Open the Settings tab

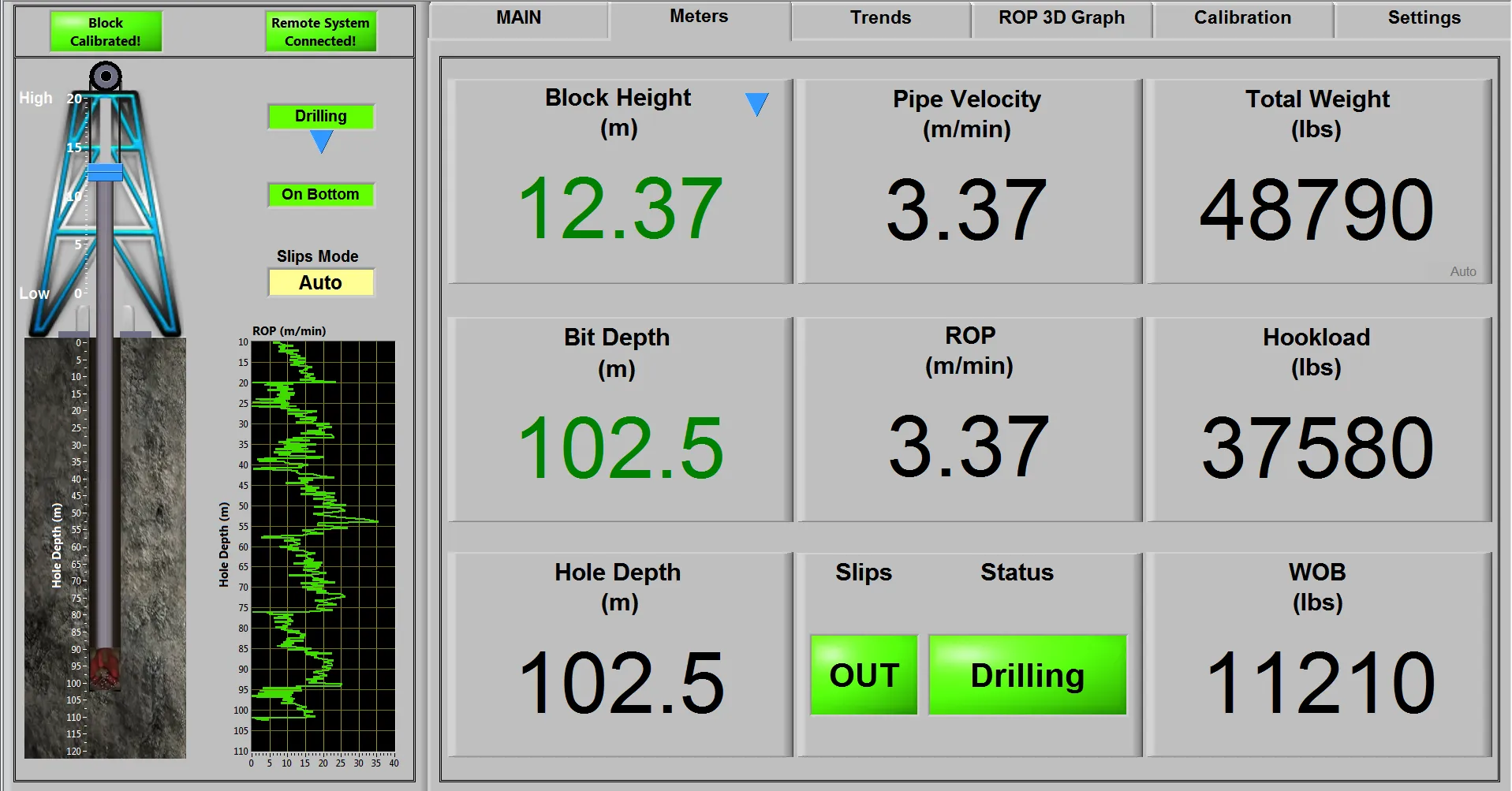click(1424, 19)
